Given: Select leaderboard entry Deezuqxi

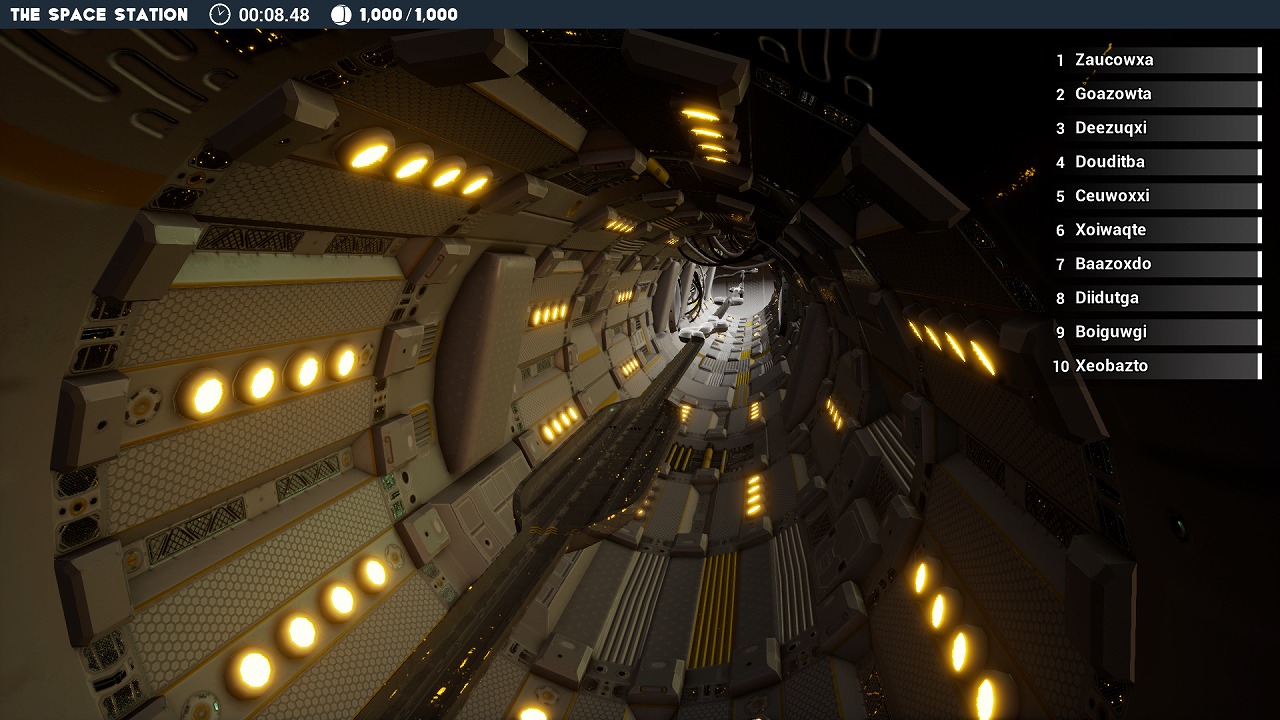Looking at the screenshot, I should coord(1156,128).
